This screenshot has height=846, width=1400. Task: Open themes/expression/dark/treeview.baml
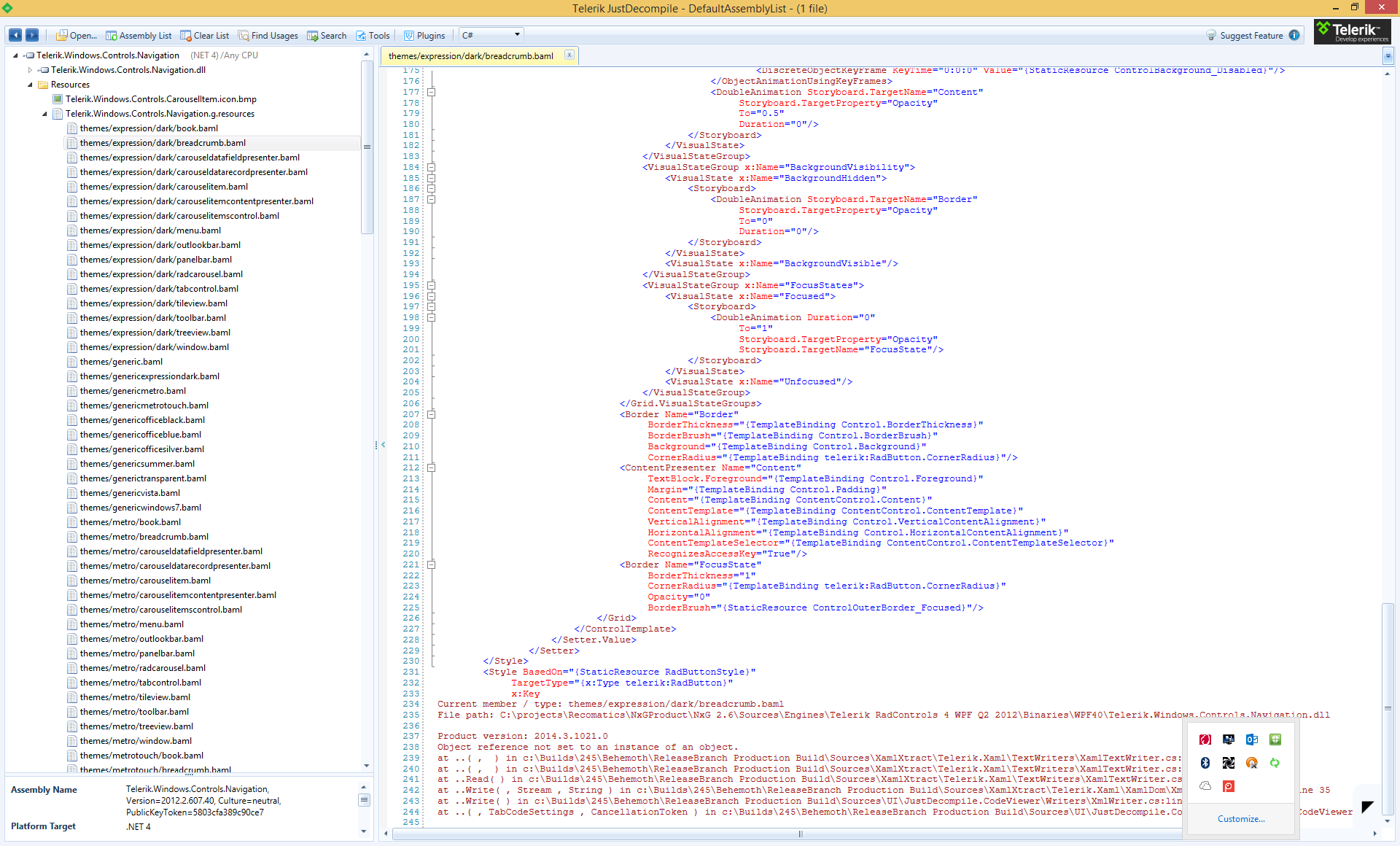pos(155,333)
